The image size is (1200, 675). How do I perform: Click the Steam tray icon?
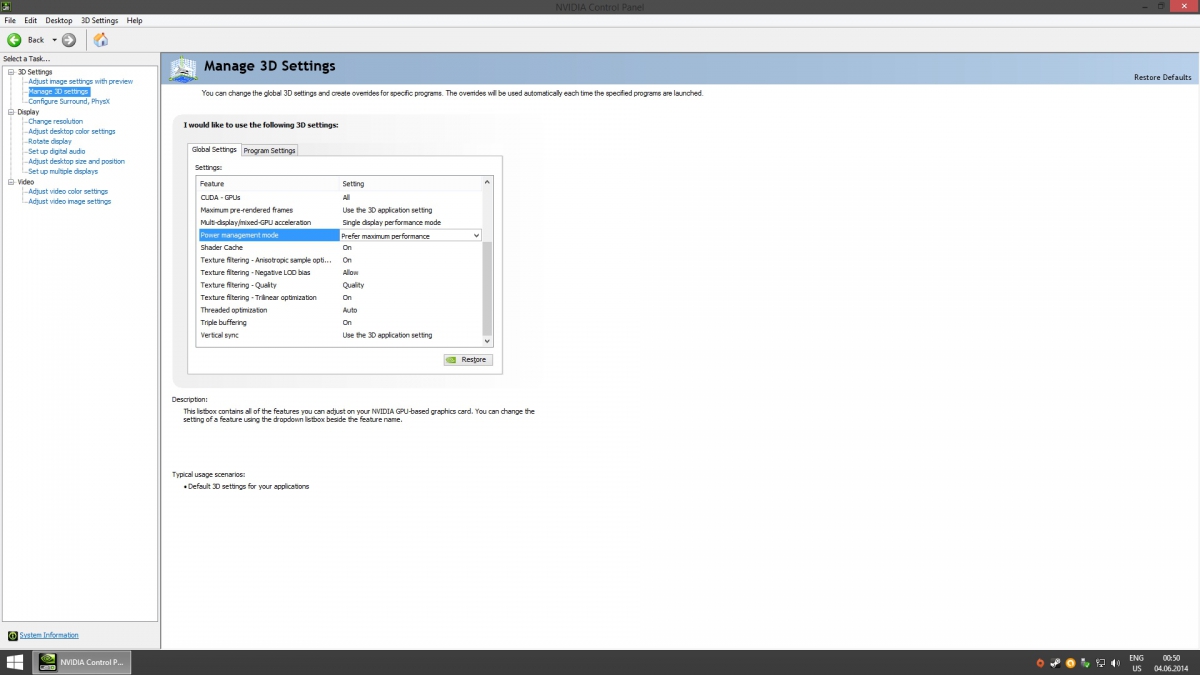coord(1055,663)
